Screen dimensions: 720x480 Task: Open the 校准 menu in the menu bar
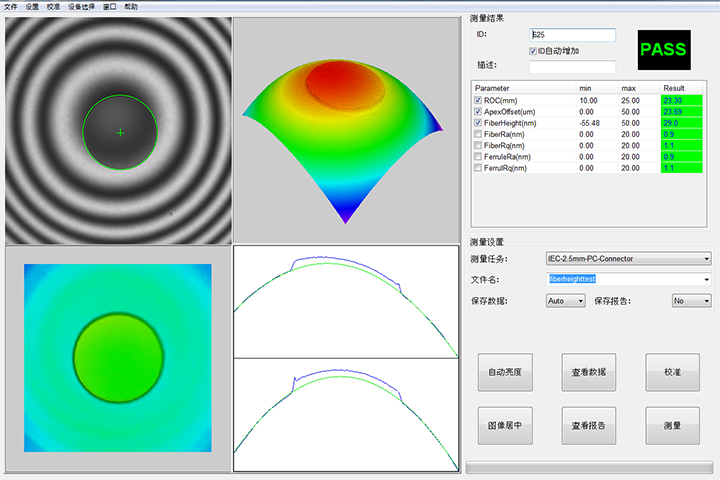click(53, 6)
